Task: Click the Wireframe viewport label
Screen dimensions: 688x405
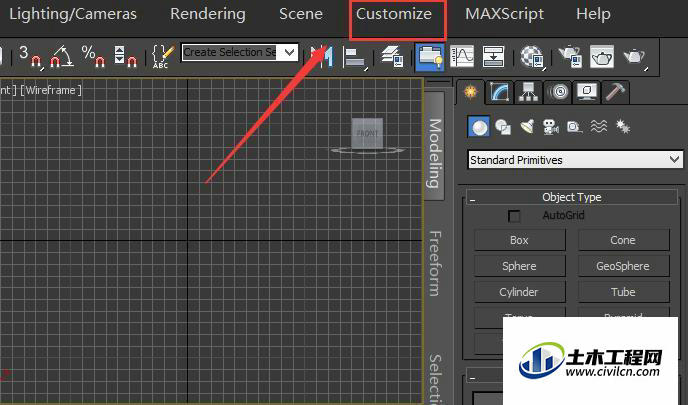Action: point(51,90)
